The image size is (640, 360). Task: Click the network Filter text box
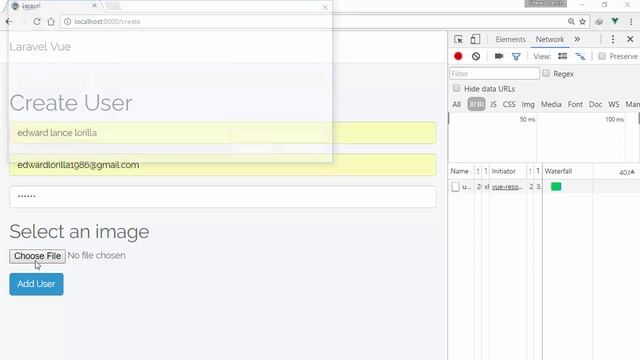pos(494,73)
